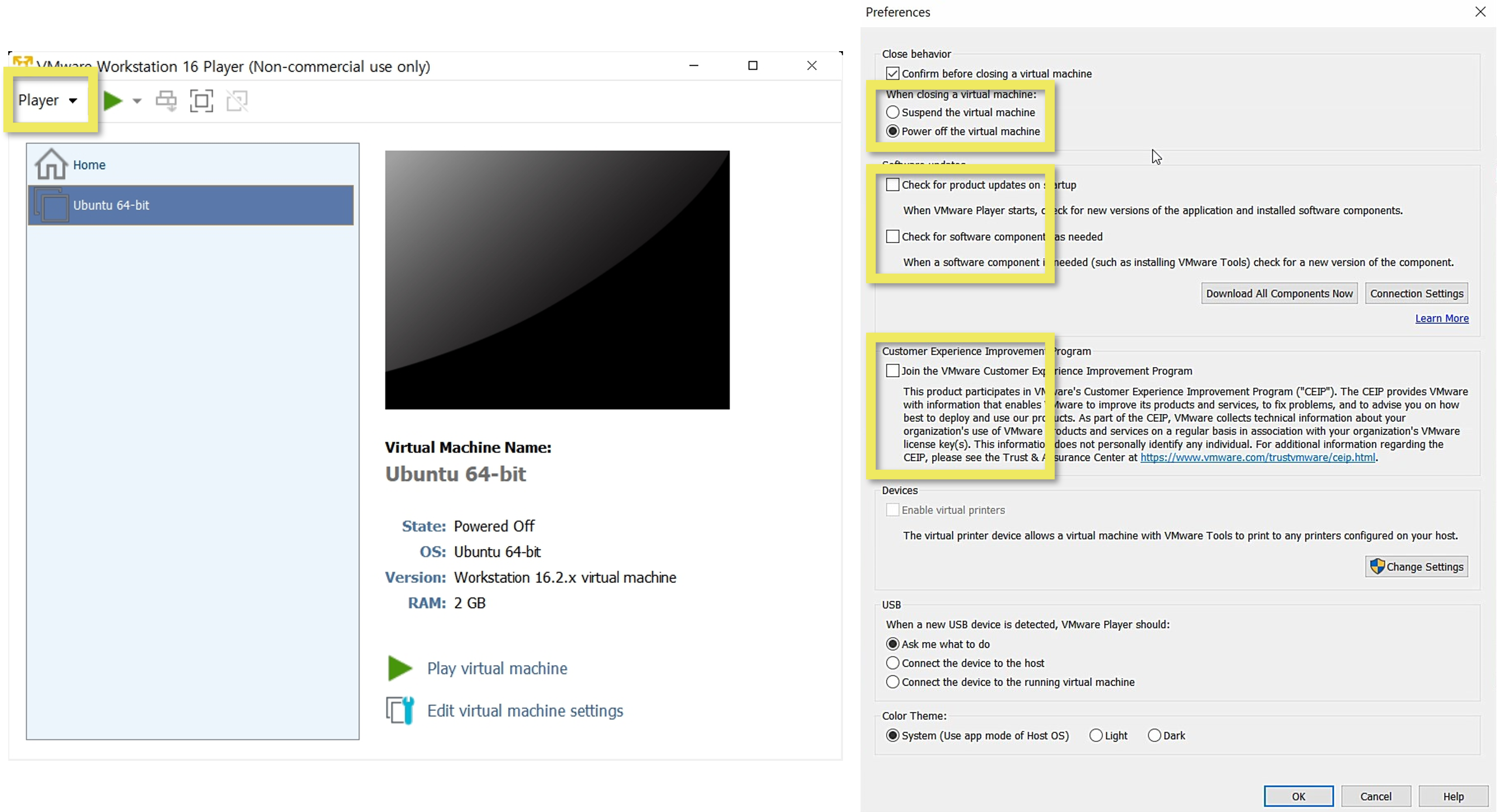Click the black VM preview thumbnail

tap(557, 280)
